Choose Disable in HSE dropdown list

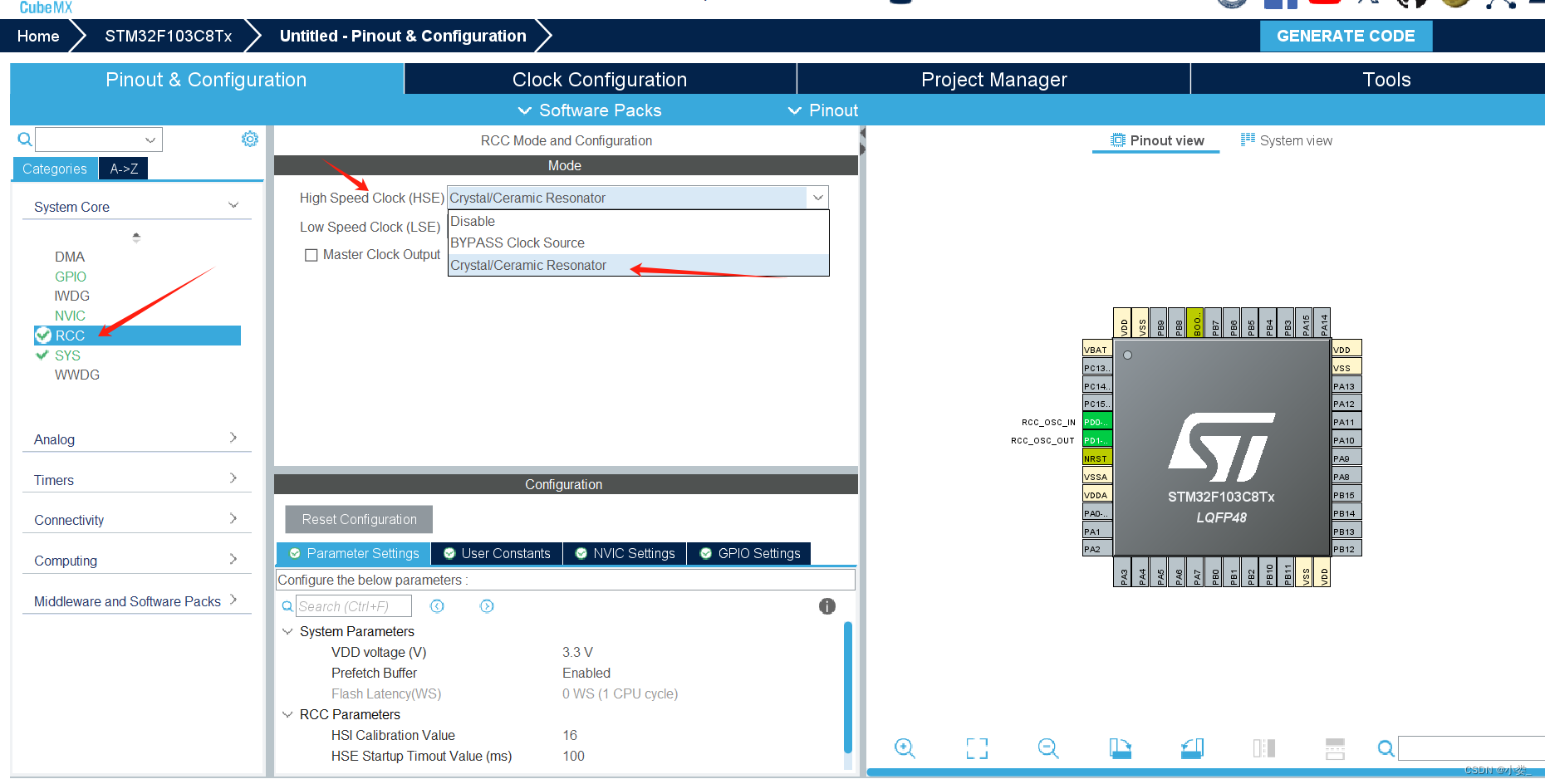tap(638, 222)
